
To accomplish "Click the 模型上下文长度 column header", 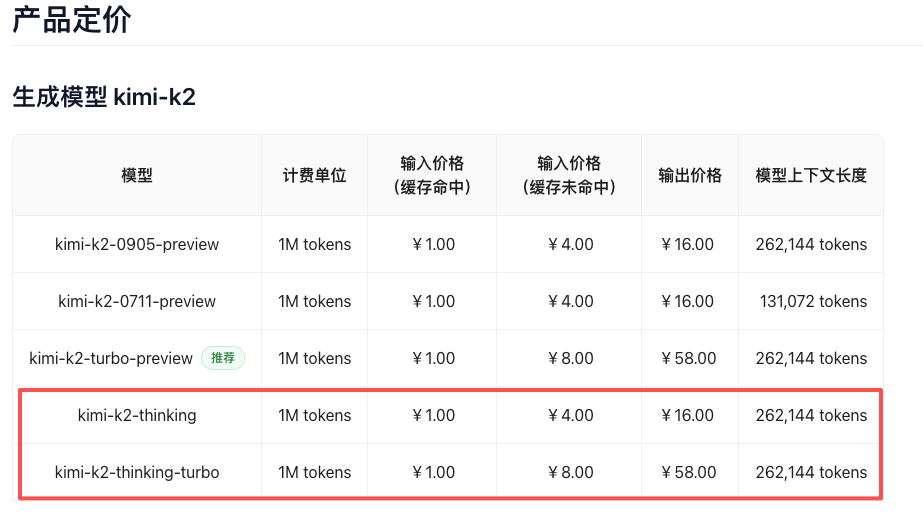I will 811,175.
